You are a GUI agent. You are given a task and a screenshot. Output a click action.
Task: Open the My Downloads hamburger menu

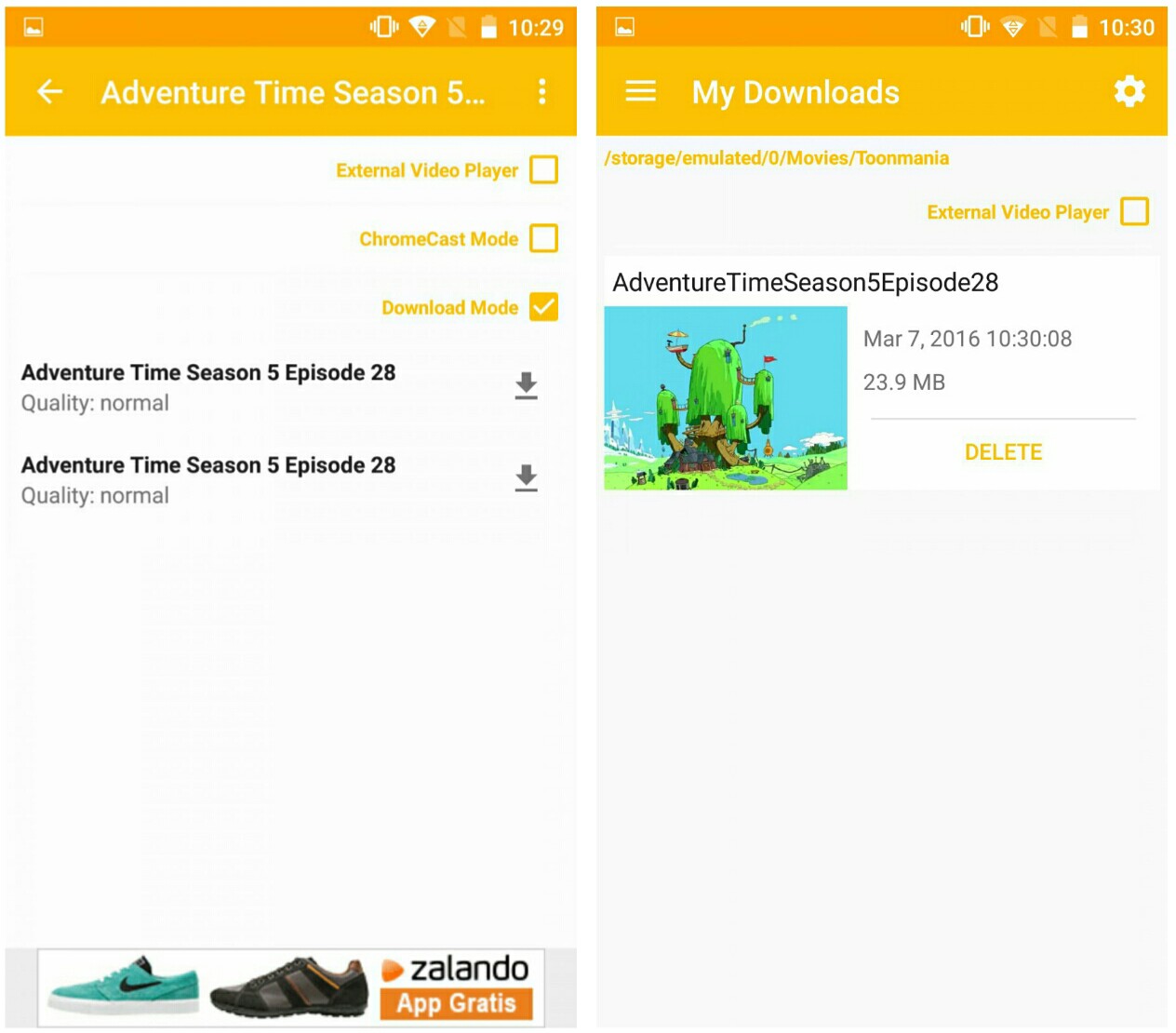[641, 91]
